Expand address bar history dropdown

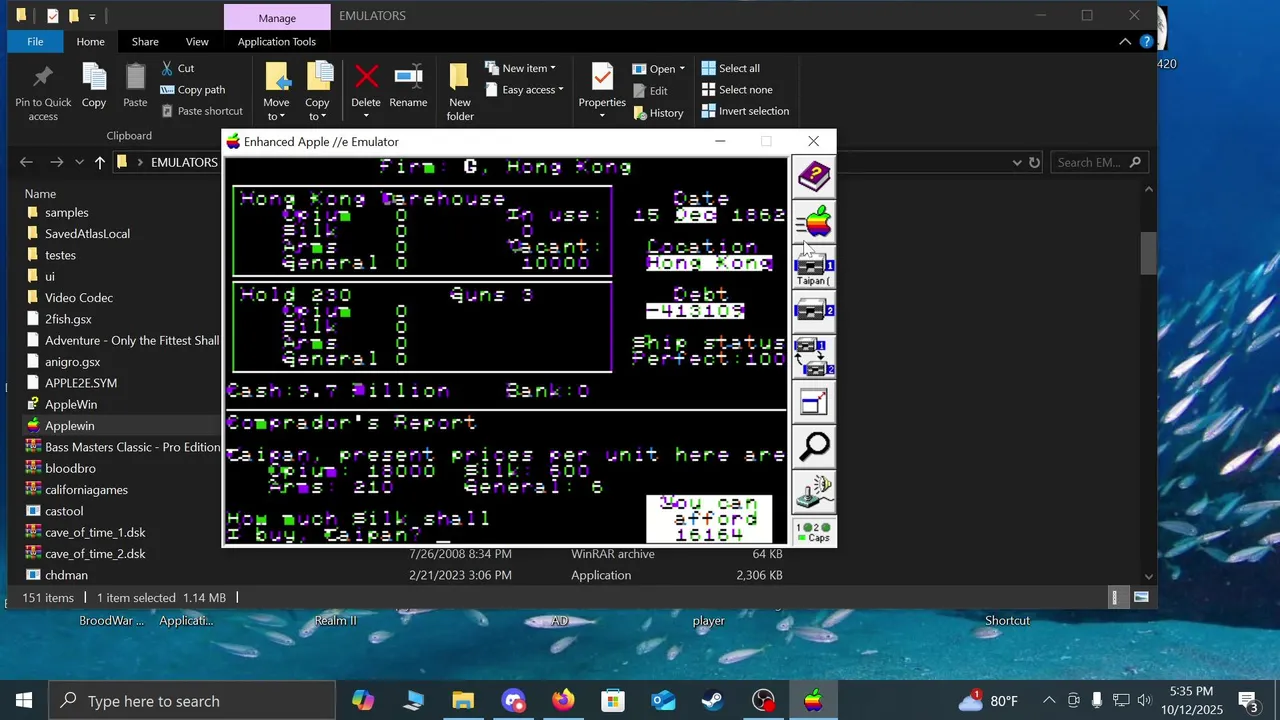[1017, 162]
